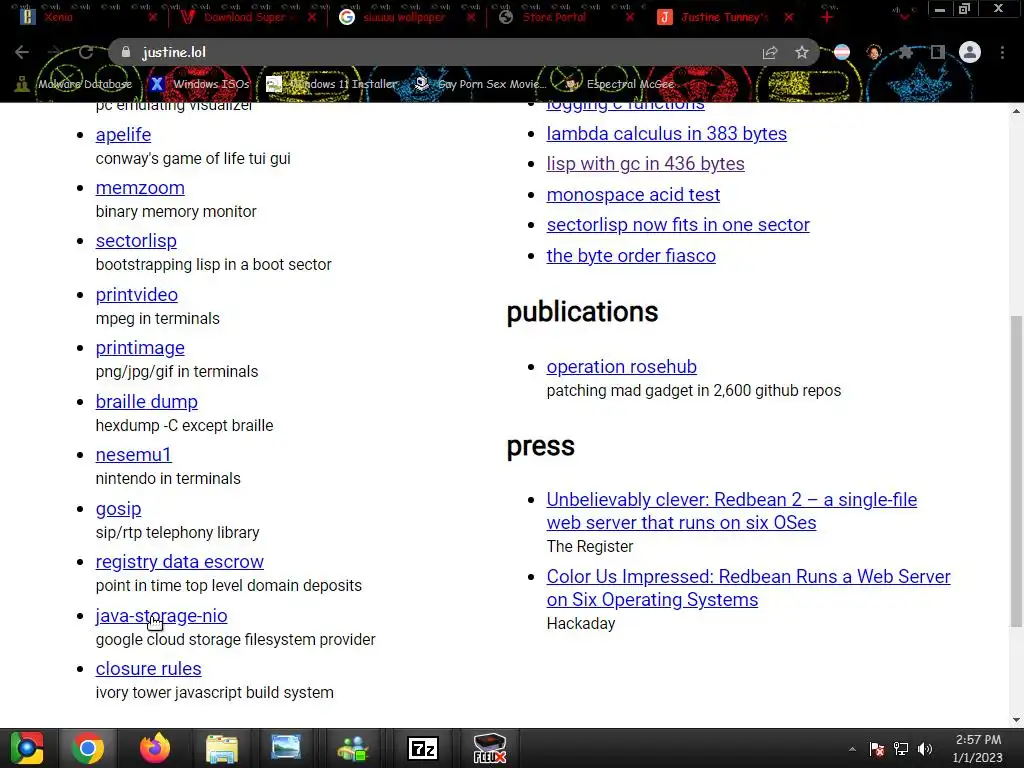Image resolution: width=1024 pixels, height=768 pixels.
Task: Reload the page with the refresh icon
Action: tap(86, 52)
